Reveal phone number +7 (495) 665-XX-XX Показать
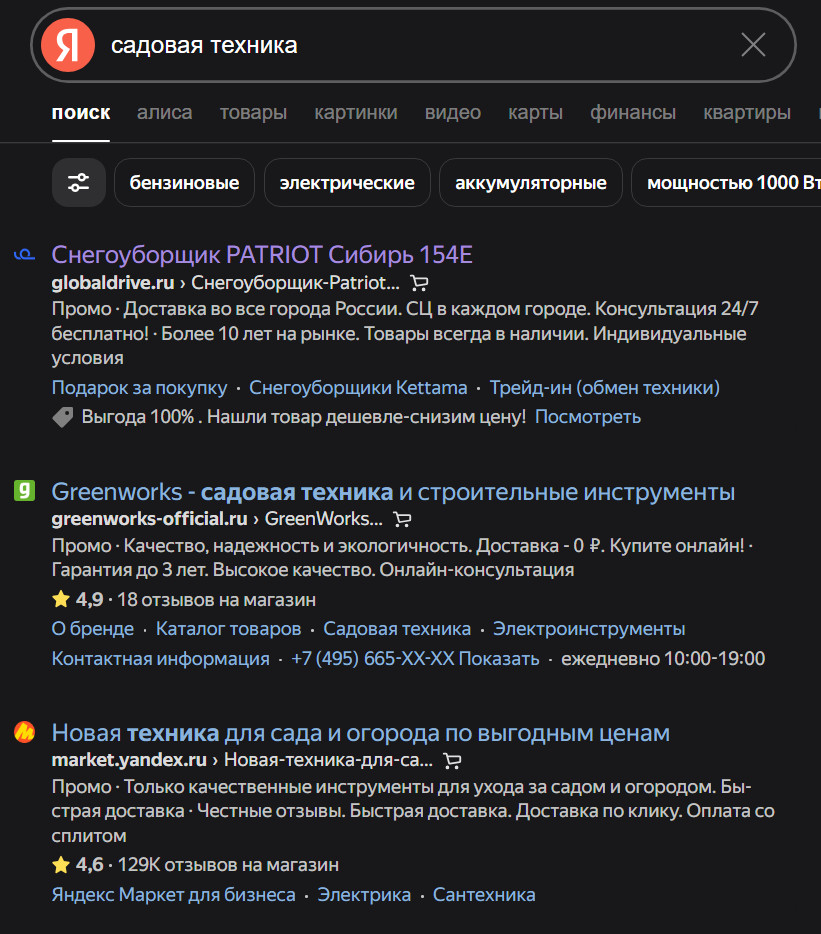This screenshot has width=821, height=934. click(x=415, y=659)
